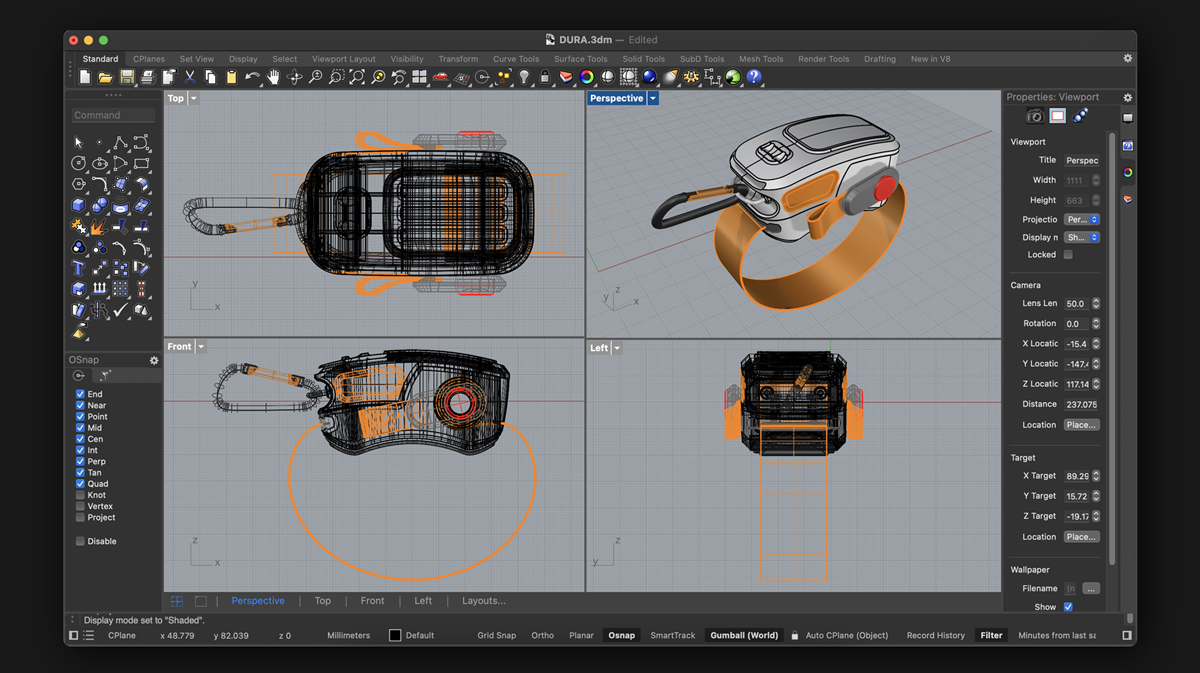Click the Undo arrow icon
This screenshot has width=1200, height=673.
point(252,77)
